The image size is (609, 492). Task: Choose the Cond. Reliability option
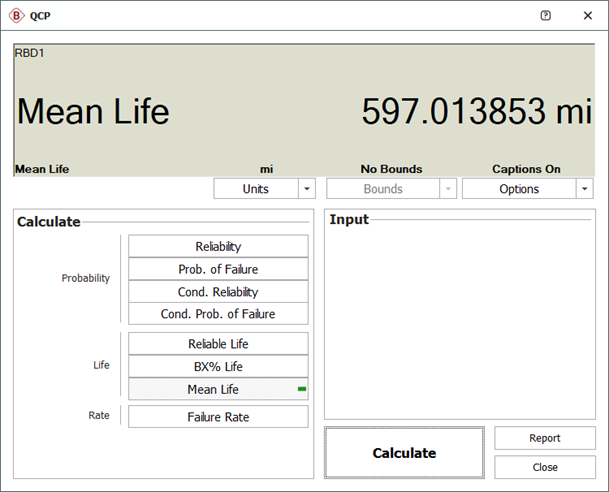point(218,292)
